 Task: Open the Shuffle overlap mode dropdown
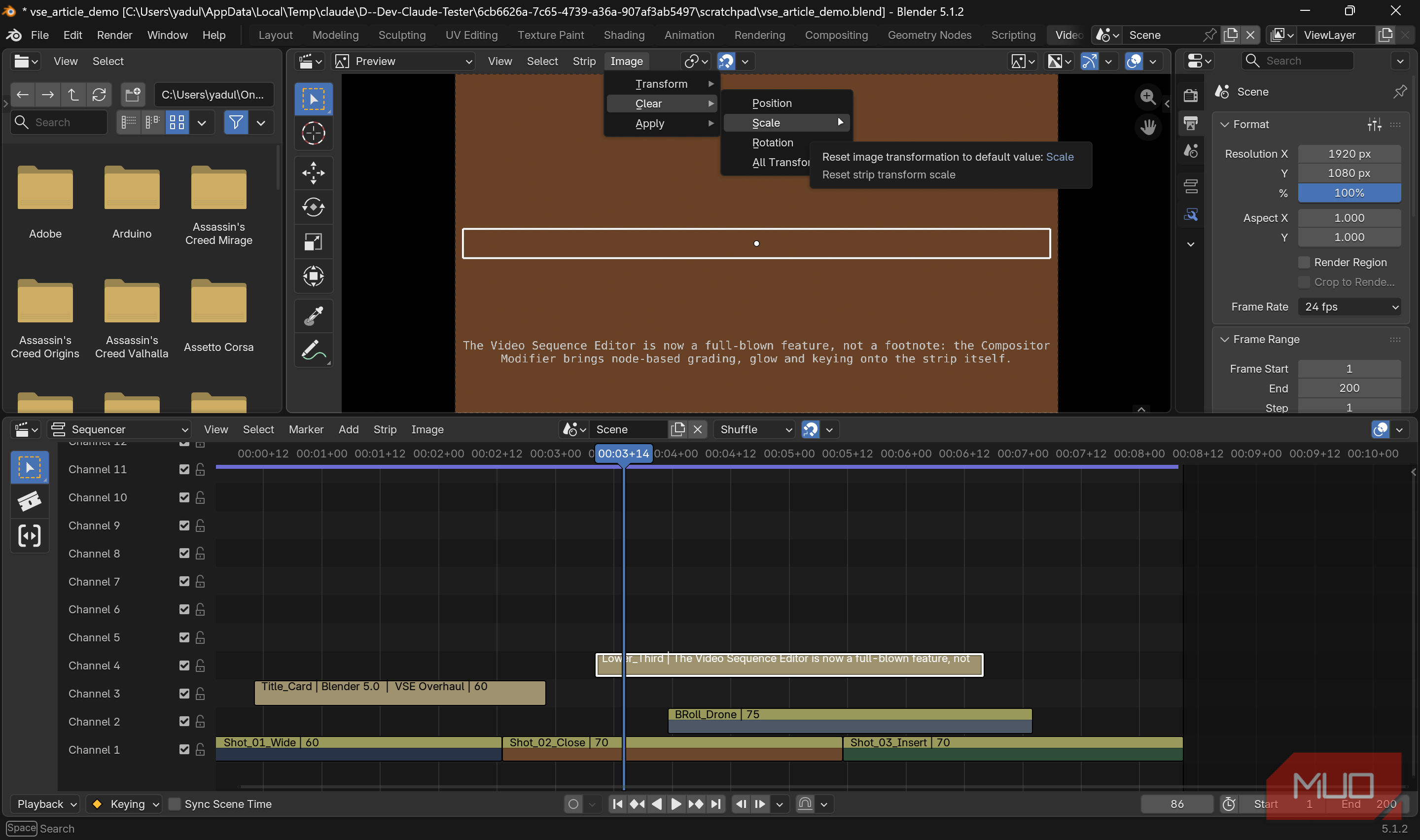755,430
